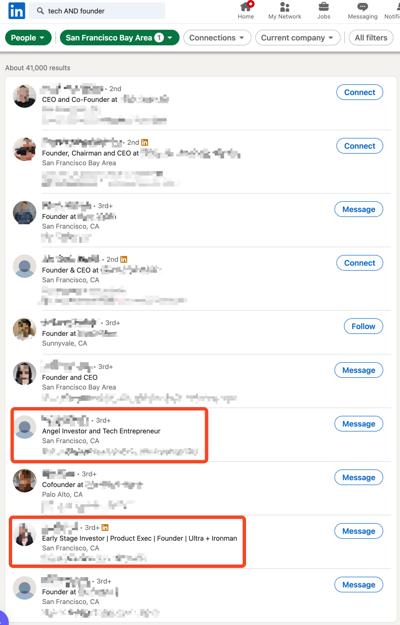Viewport: 400px width, 625px height.
Task: Follow the founder located in Sunnyvale
Action: [363, 326]
